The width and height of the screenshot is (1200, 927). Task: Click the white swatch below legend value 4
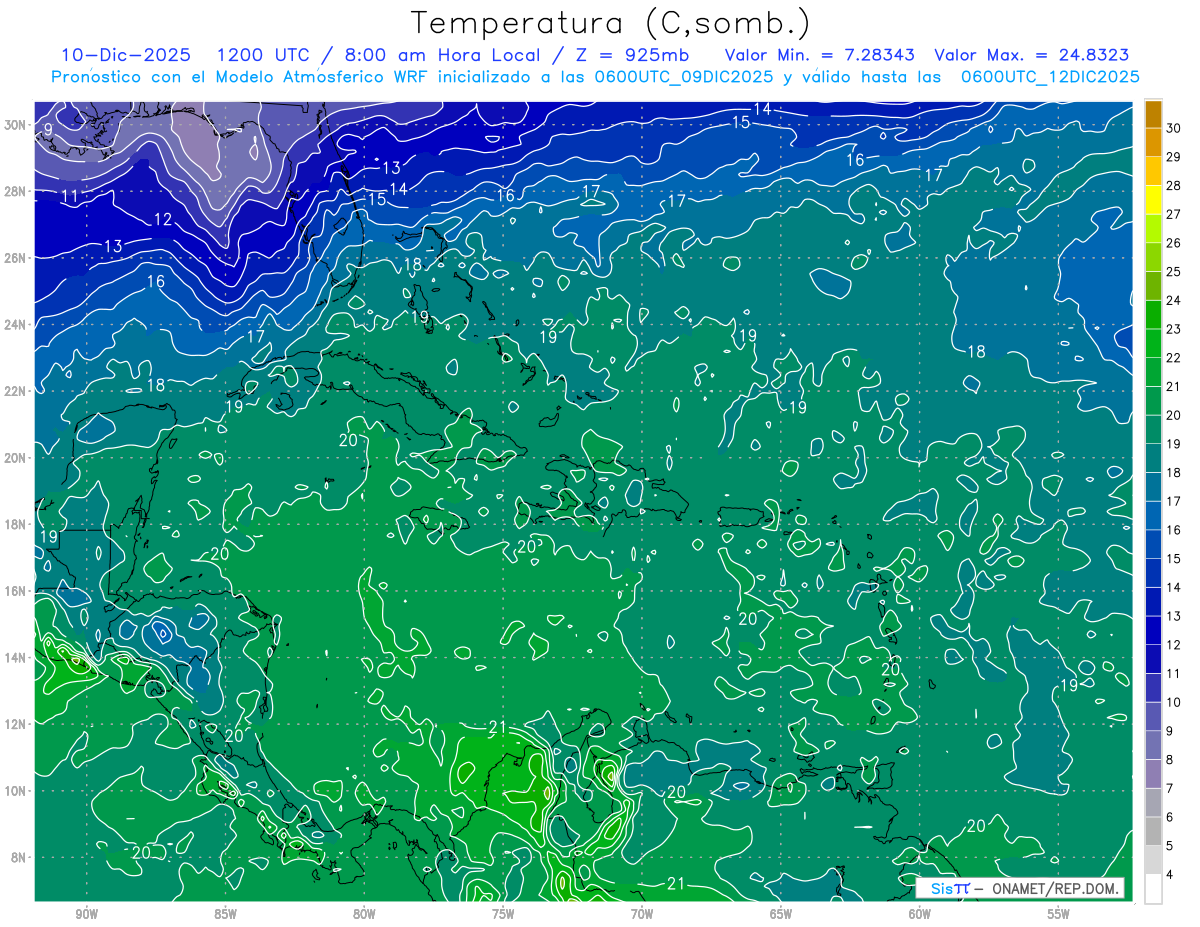click(1153, 889)
